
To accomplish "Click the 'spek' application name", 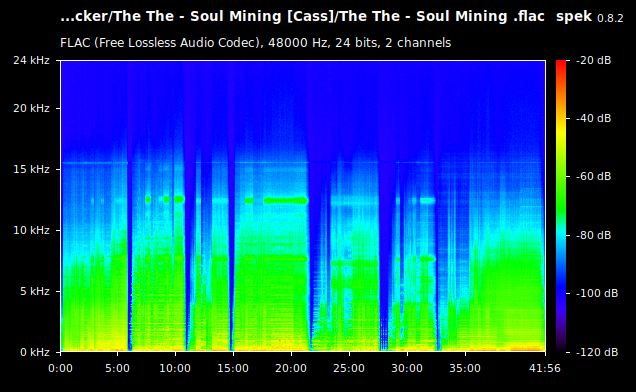I will click(x=574, y=17).
